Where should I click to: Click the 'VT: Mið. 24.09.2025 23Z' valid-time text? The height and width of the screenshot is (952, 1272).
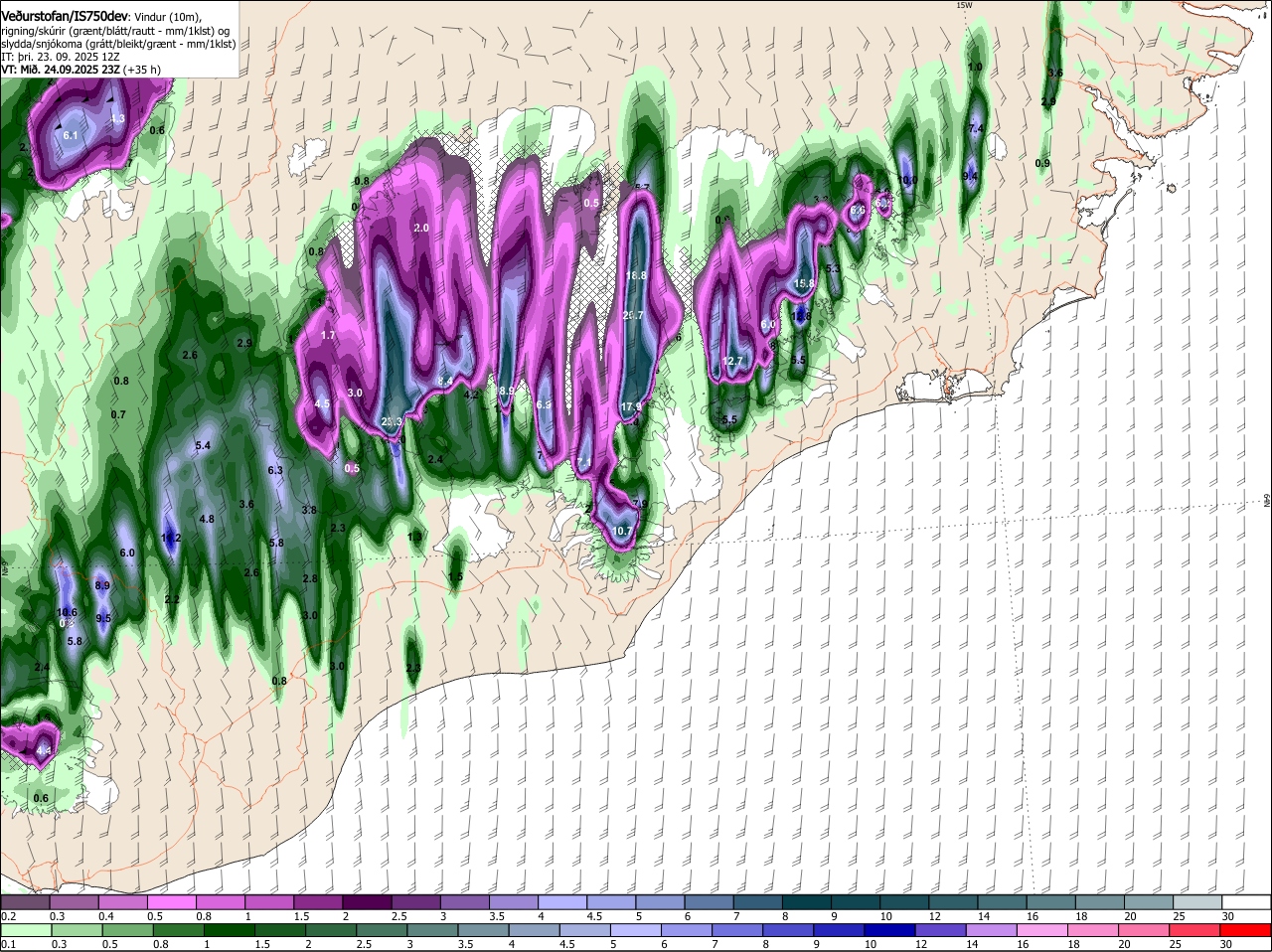click(x=62, y=70)
